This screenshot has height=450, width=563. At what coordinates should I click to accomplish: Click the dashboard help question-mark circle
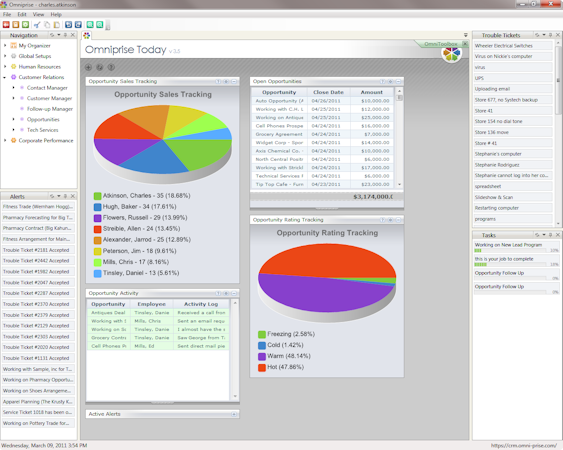(111, 67)
